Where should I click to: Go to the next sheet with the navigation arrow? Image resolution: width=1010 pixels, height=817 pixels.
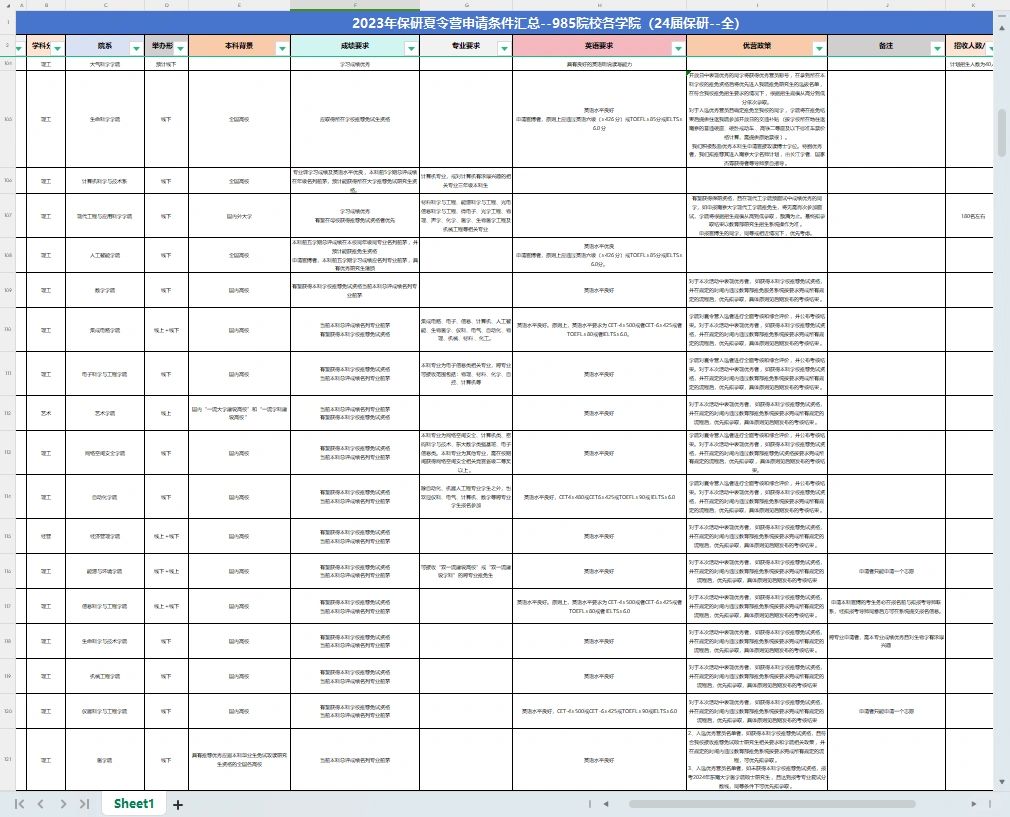coord(62,803)
